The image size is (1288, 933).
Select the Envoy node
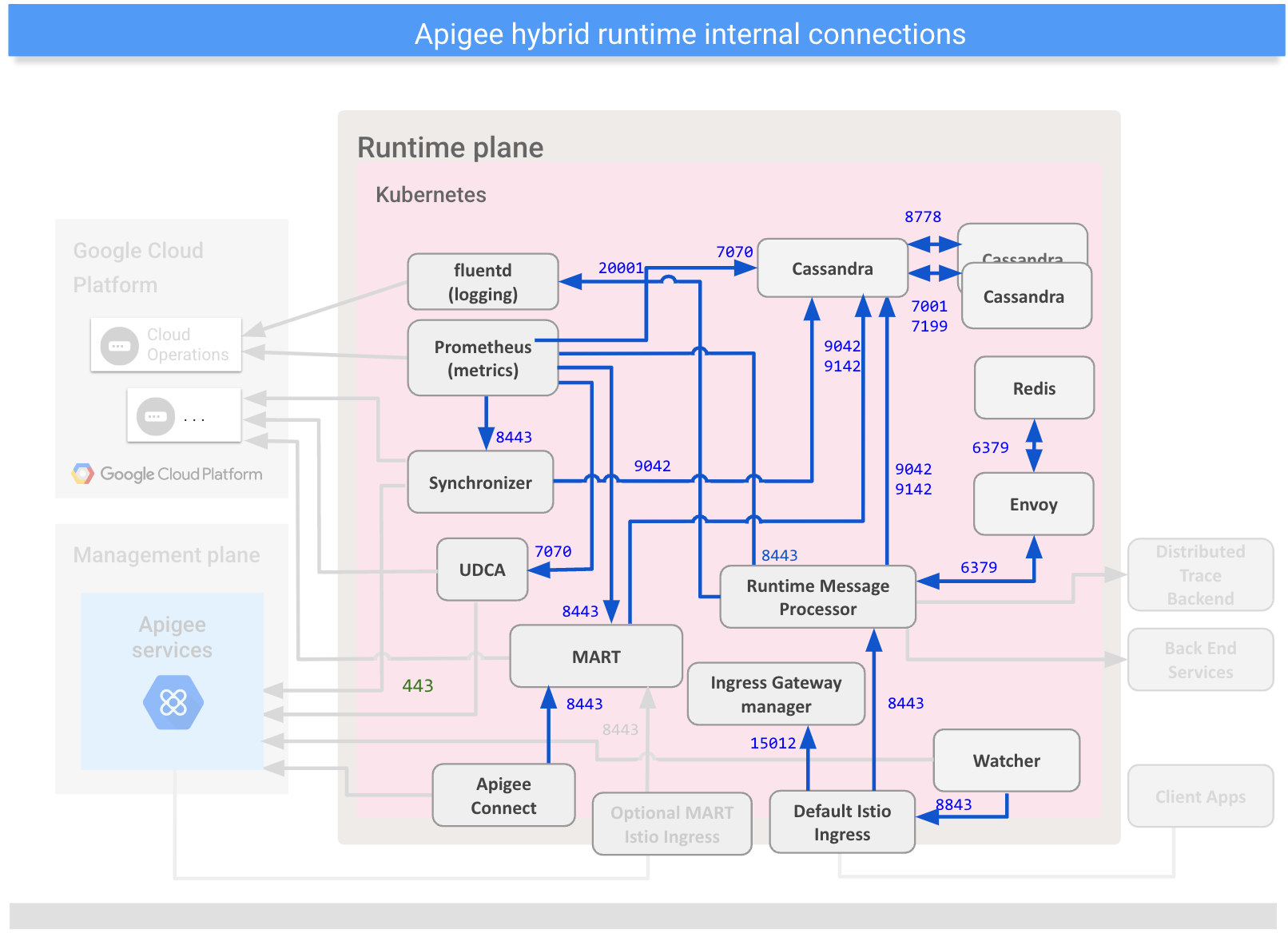point(1034,504)
